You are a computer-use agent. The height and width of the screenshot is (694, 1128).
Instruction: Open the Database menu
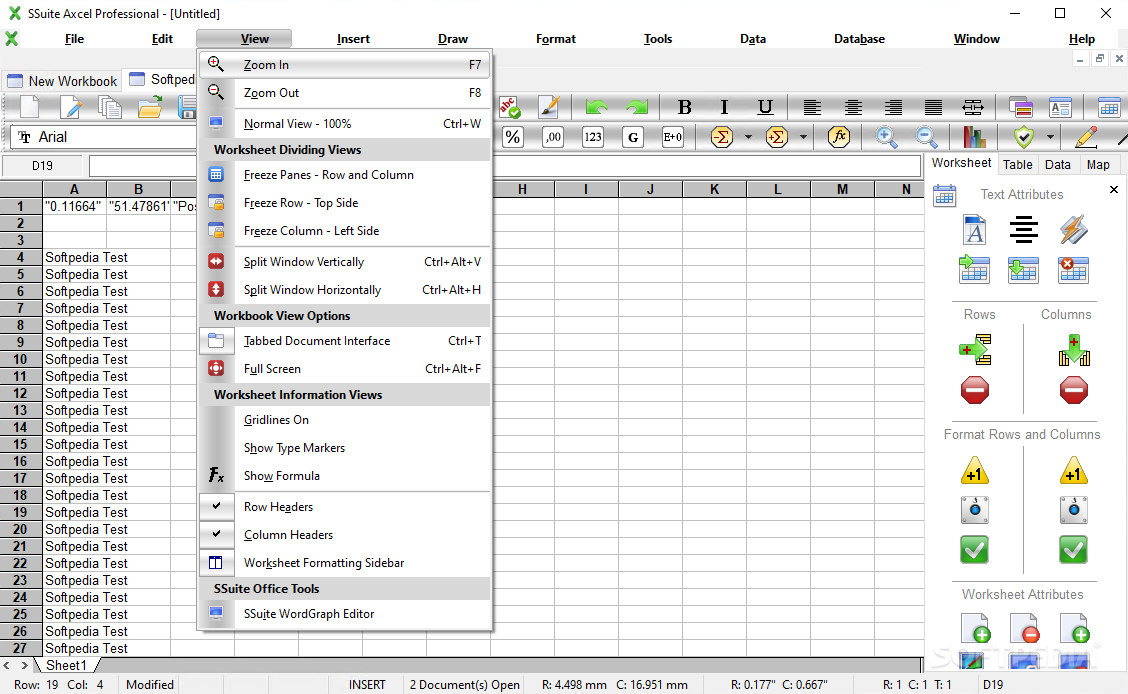(x=859, y=39)
